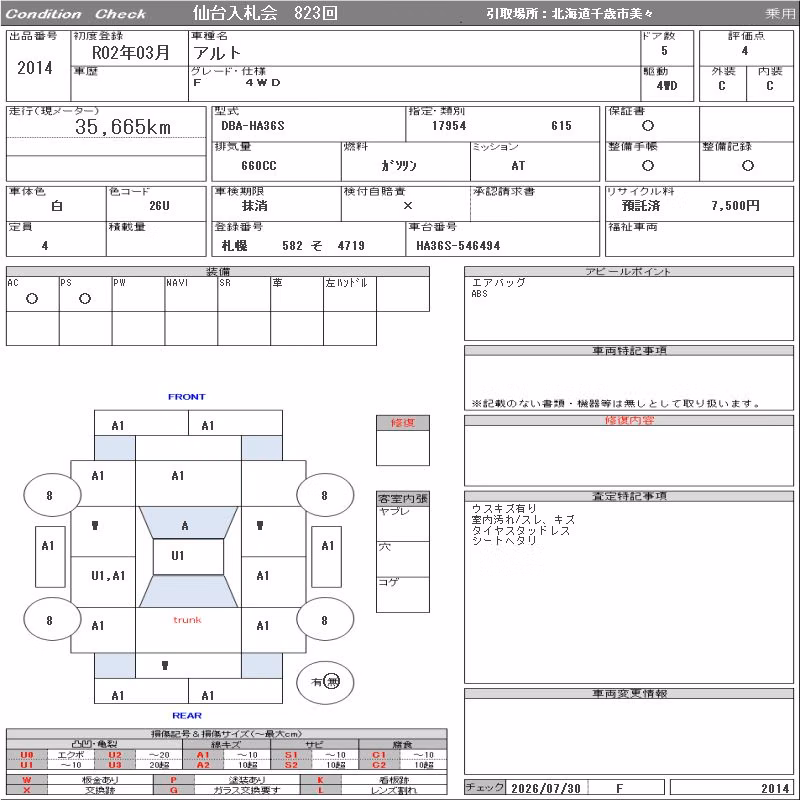The width and height of the screenshot is (800, 800).
Task: Click the recycle fee 7,500円
Action: coord(735,206)
